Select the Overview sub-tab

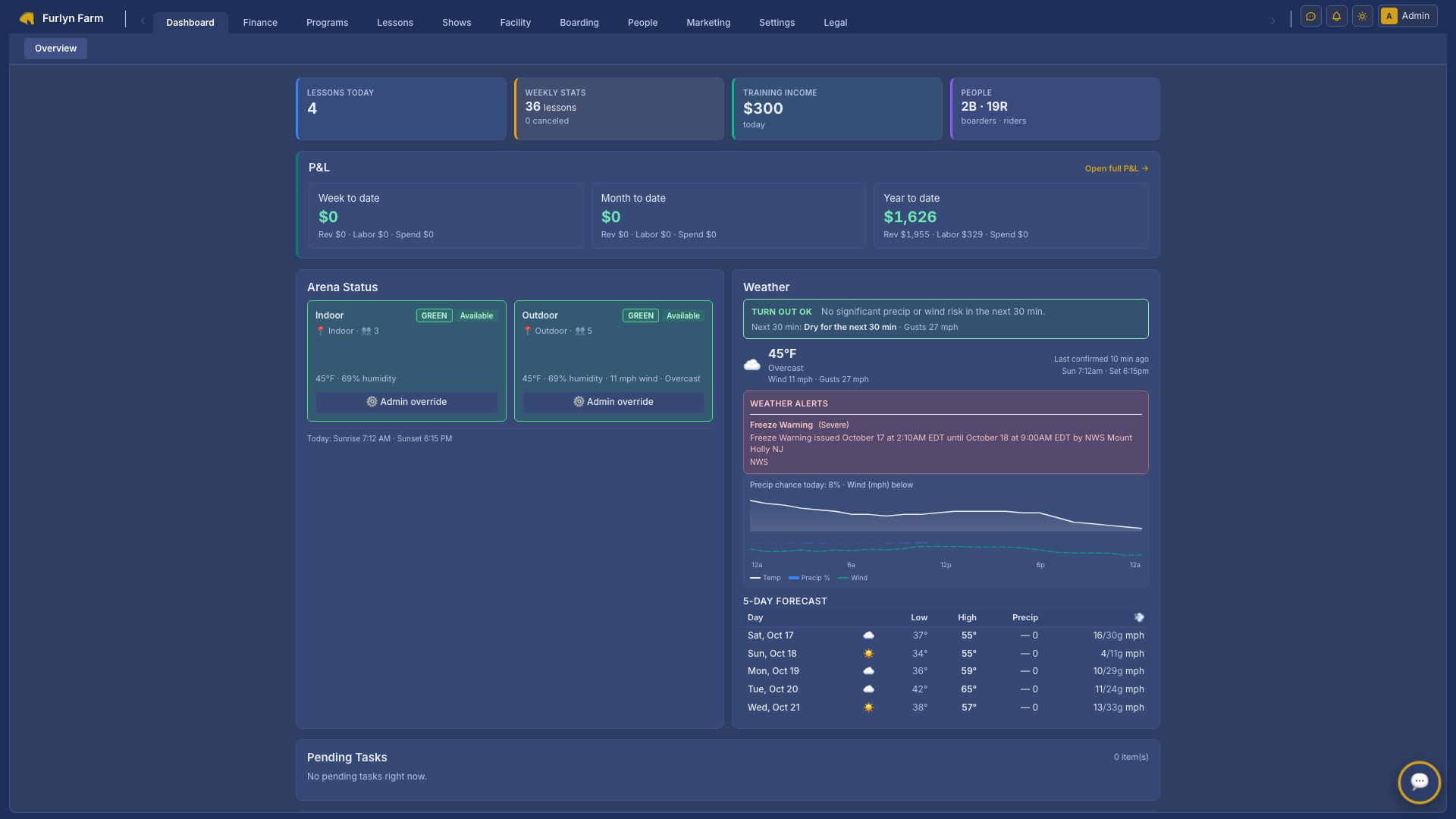55,49
